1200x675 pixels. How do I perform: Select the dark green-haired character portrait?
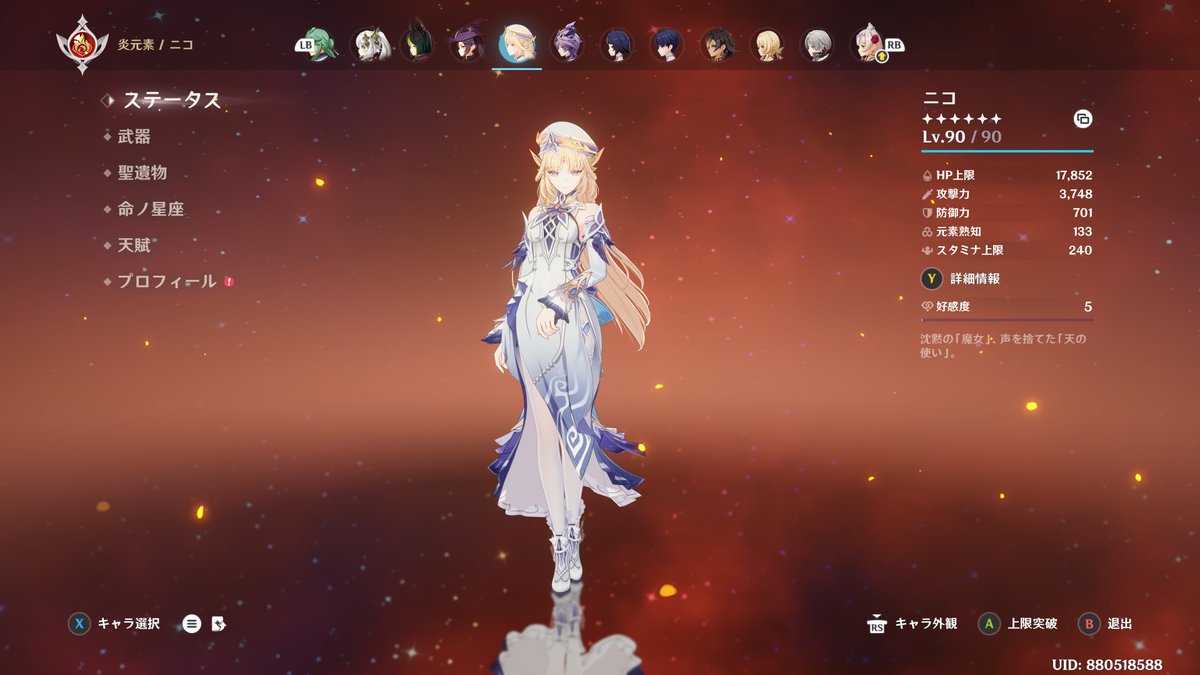click(417, 45)
